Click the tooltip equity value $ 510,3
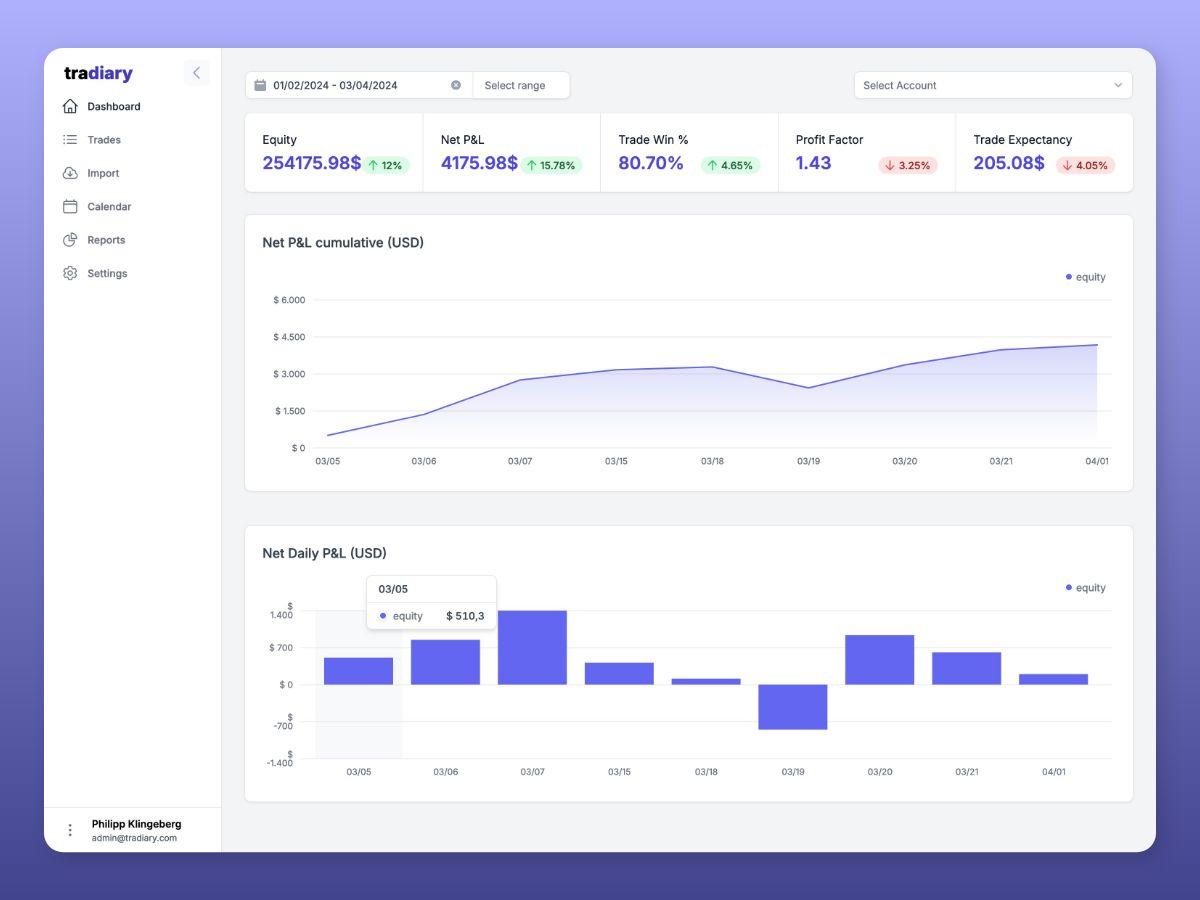Viewport: 1200px width, 900px height. pyautogui.click(x=465, y=616)
